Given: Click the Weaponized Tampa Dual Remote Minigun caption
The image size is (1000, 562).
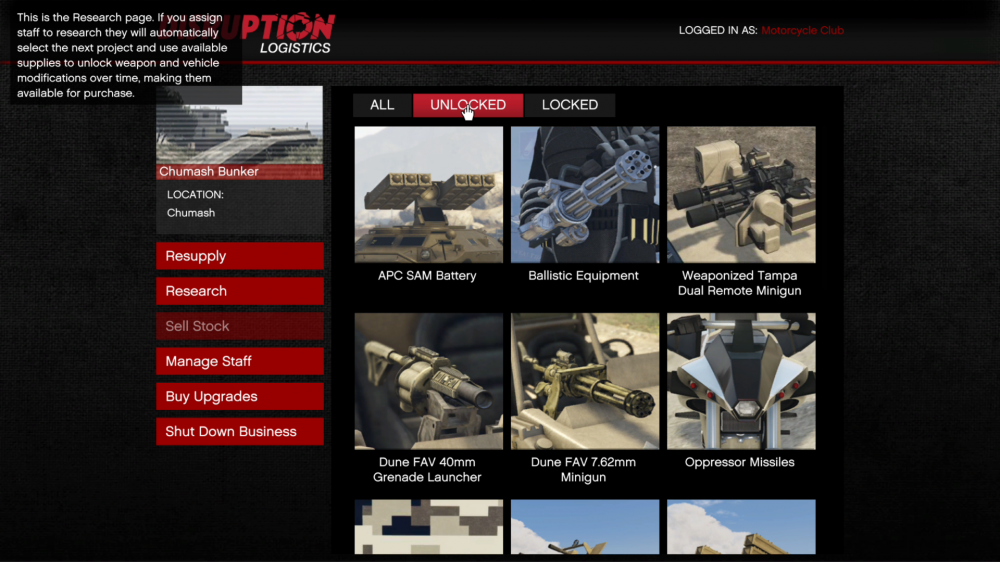Looking at the screenshot, I should (x=740, y=283).
